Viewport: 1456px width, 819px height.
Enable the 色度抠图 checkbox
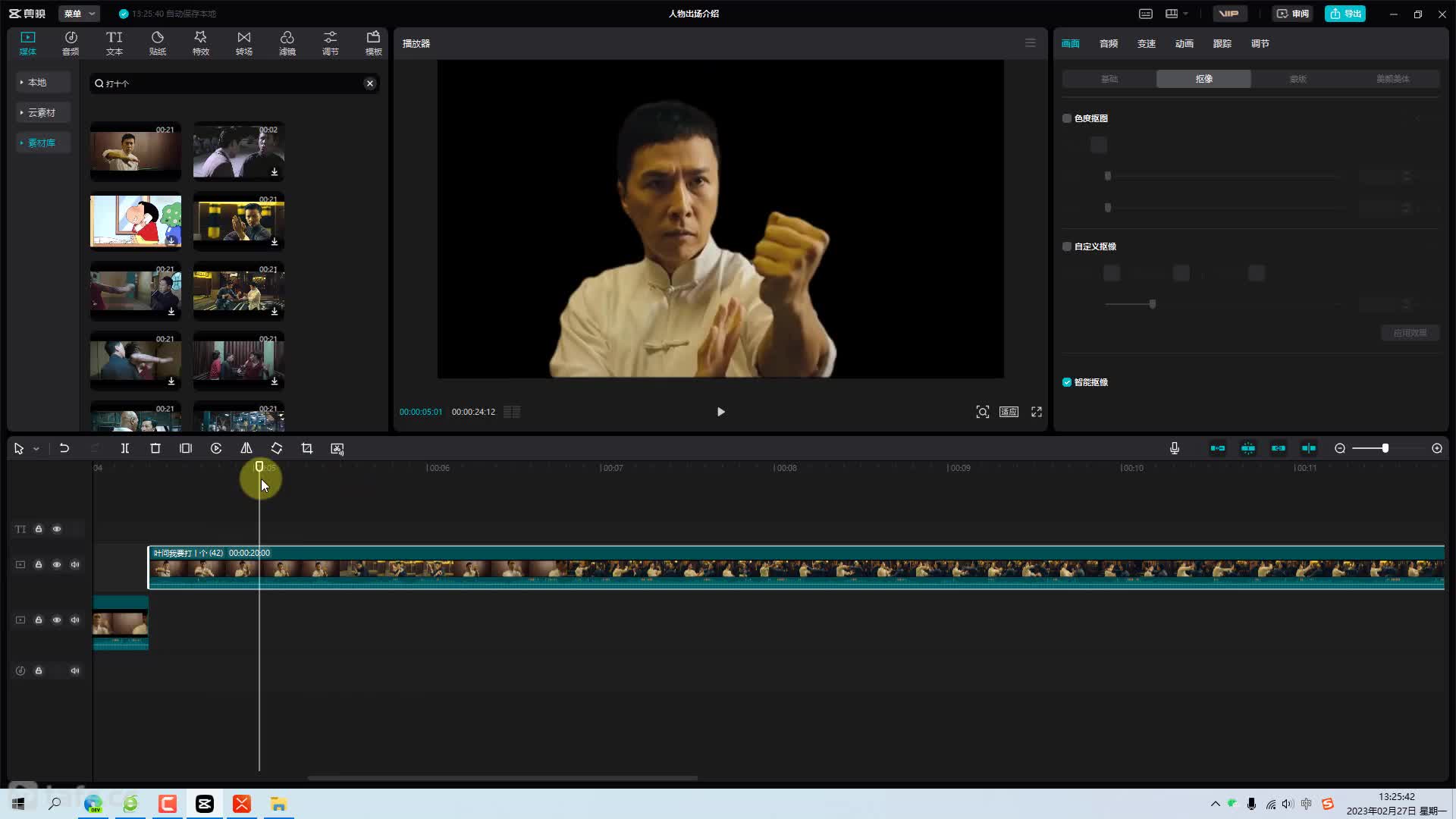click(1067, 118)
